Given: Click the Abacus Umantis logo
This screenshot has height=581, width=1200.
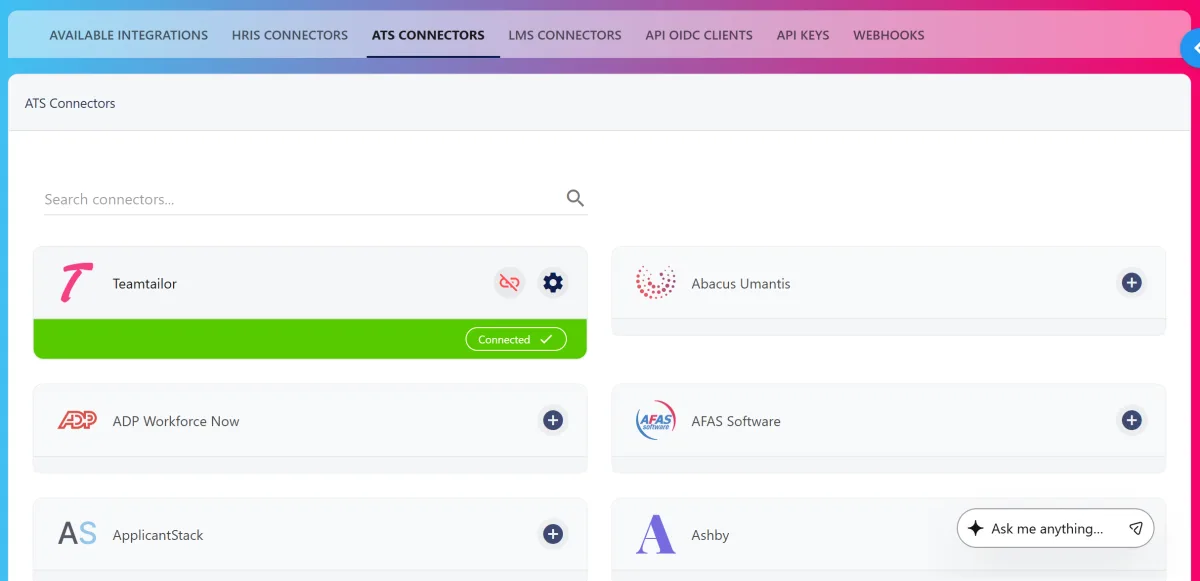Looking at the screenshot, I should click(656, 283).
